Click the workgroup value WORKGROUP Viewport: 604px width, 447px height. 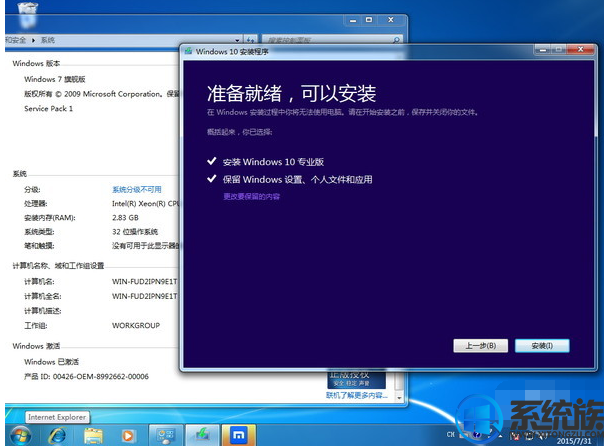136,326
